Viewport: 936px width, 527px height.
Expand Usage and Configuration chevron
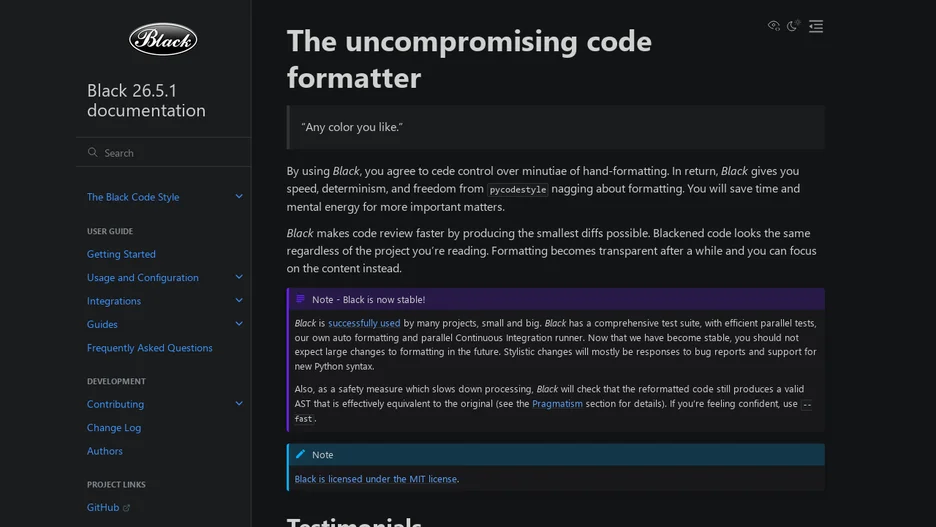click(x=239, y=277)
